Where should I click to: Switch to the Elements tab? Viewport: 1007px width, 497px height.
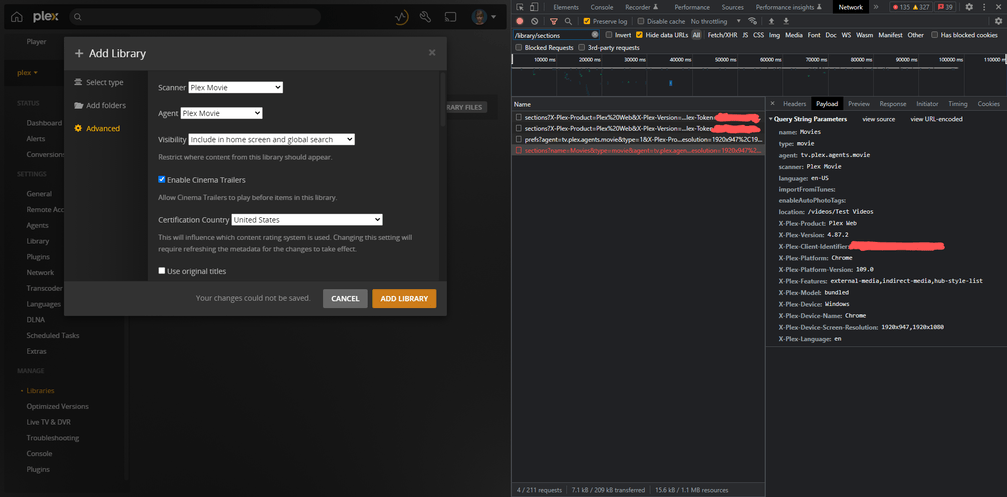pos(566,7)
